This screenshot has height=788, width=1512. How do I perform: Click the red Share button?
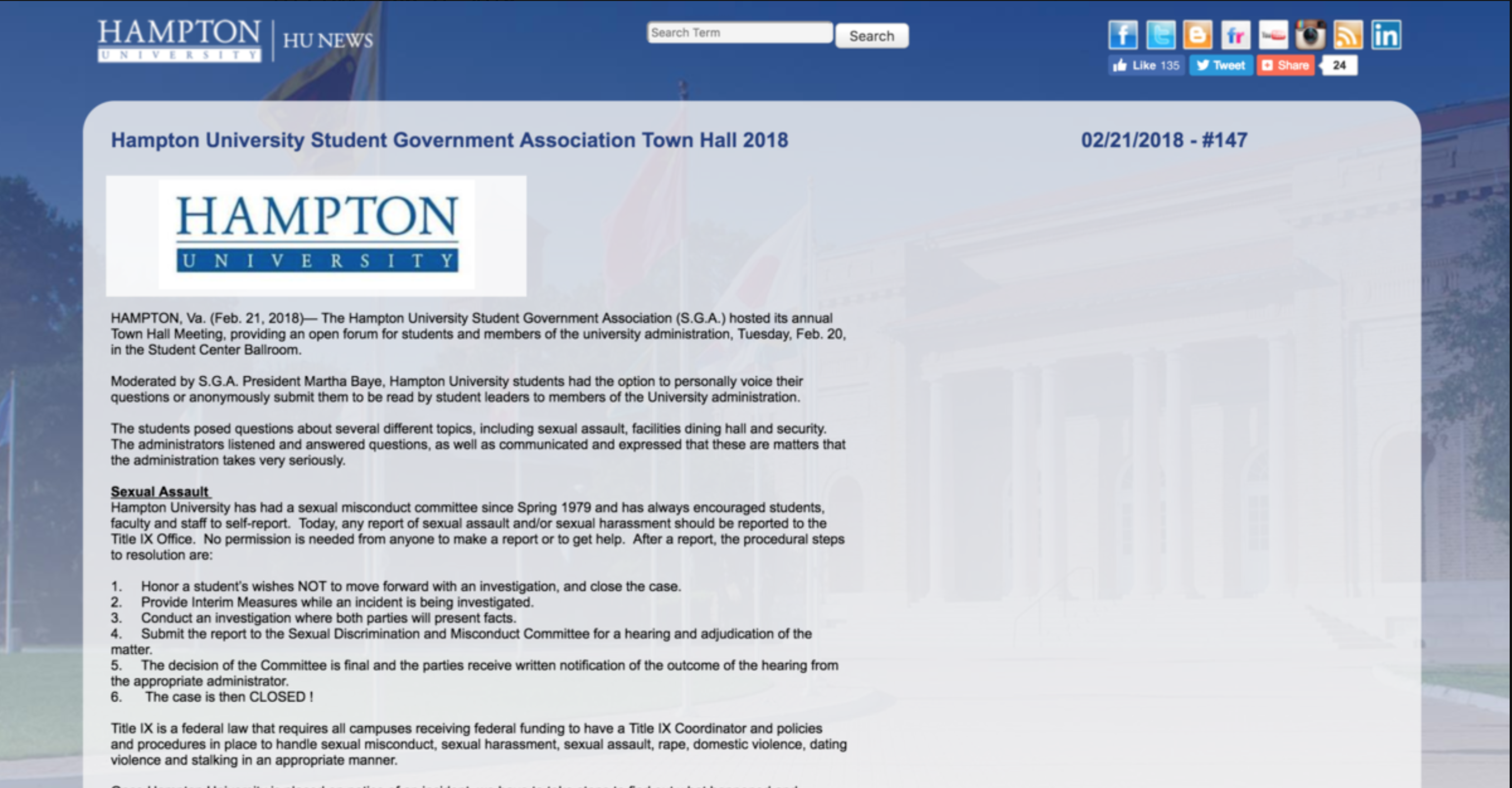[1285, 65]
